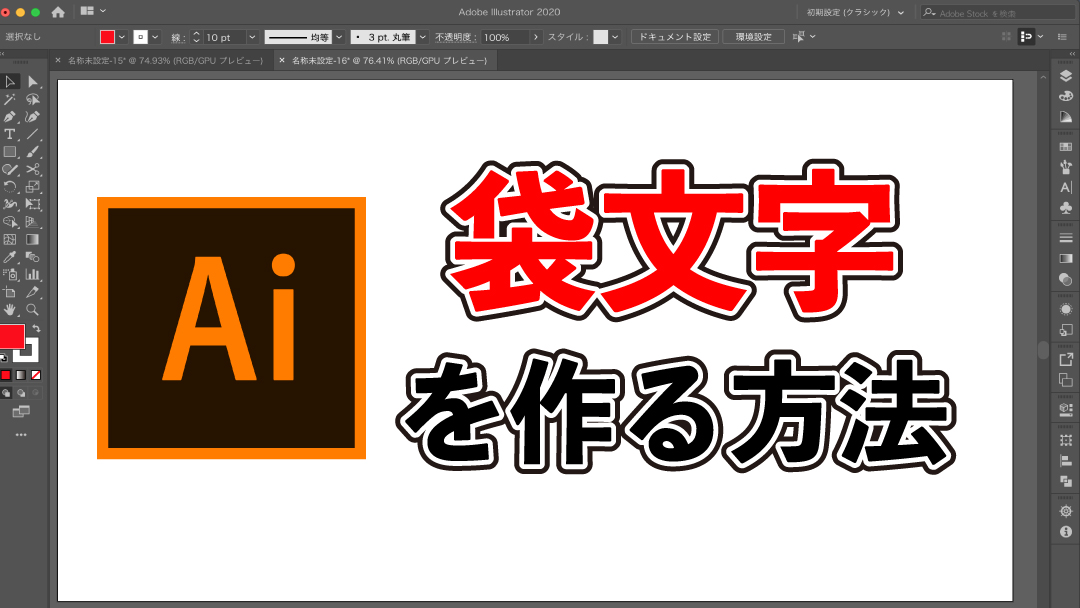Select the Paintbrush tool

tap(32, 151)
